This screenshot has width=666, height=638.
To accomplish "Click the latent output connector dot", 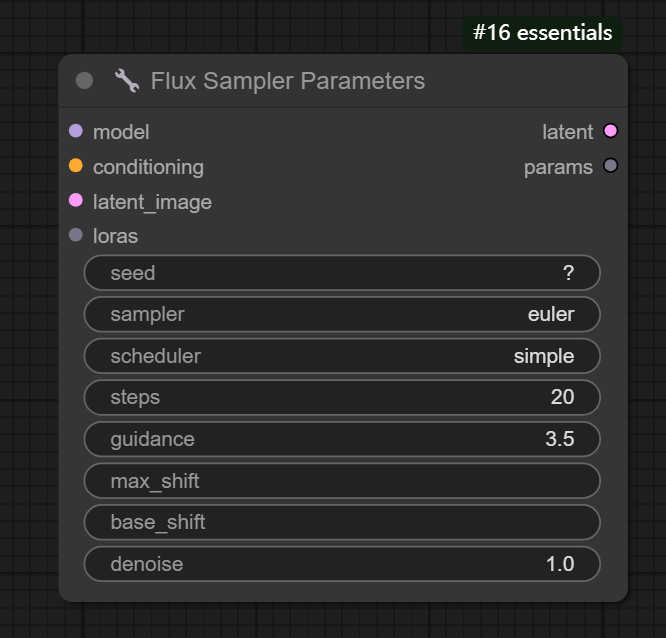I will tap(611, 131).
